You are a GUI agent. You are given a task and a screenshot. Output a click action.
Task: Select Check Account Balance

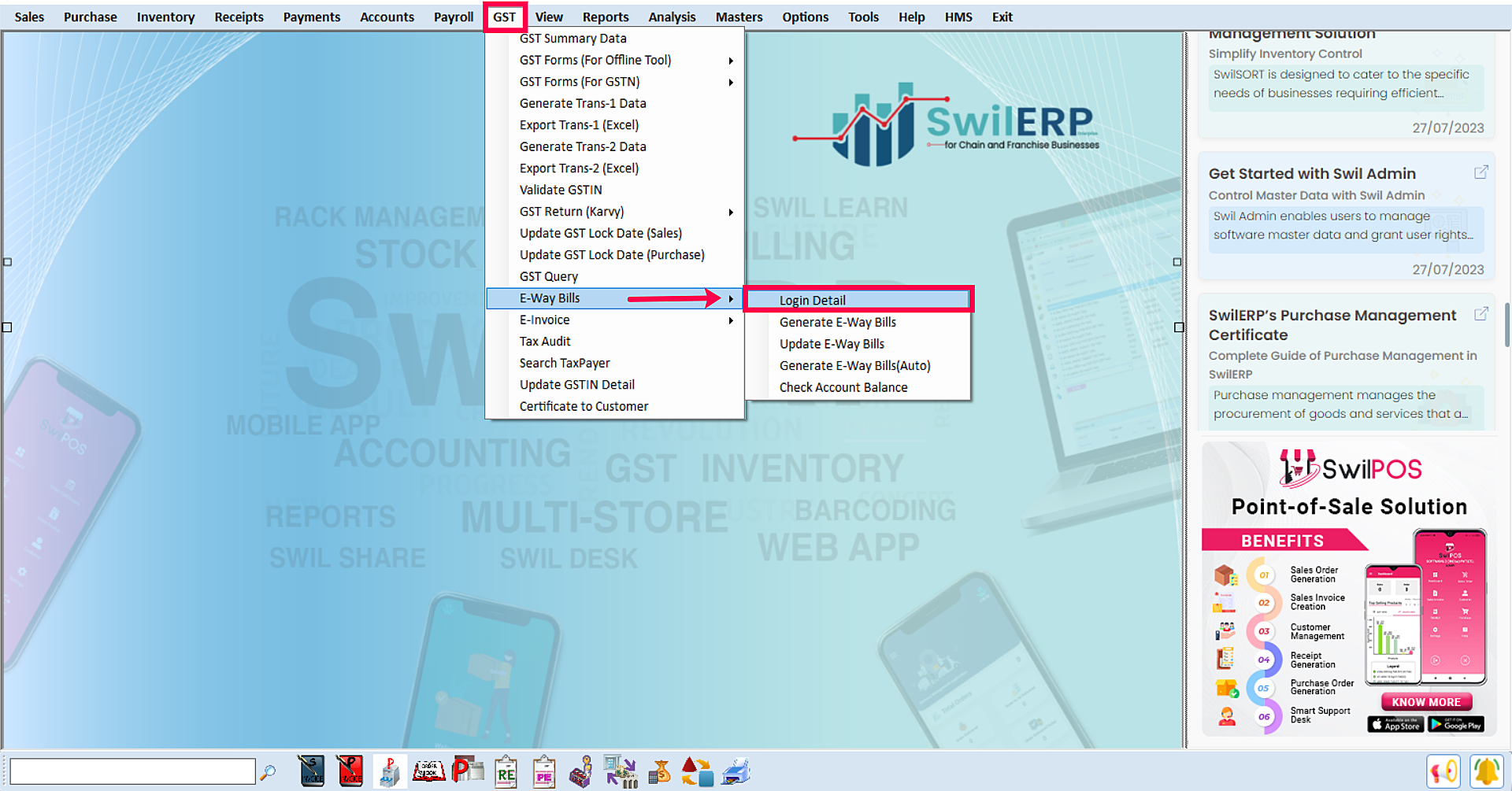pyautogui.click(x=858, y=387)
